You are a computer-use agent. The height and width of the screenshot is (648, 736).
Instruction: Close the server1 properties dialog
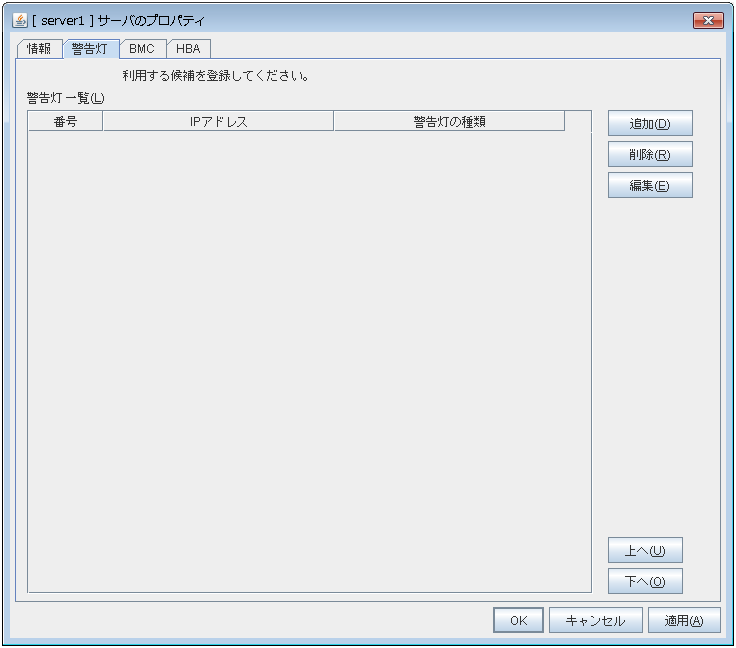point(708,20)
